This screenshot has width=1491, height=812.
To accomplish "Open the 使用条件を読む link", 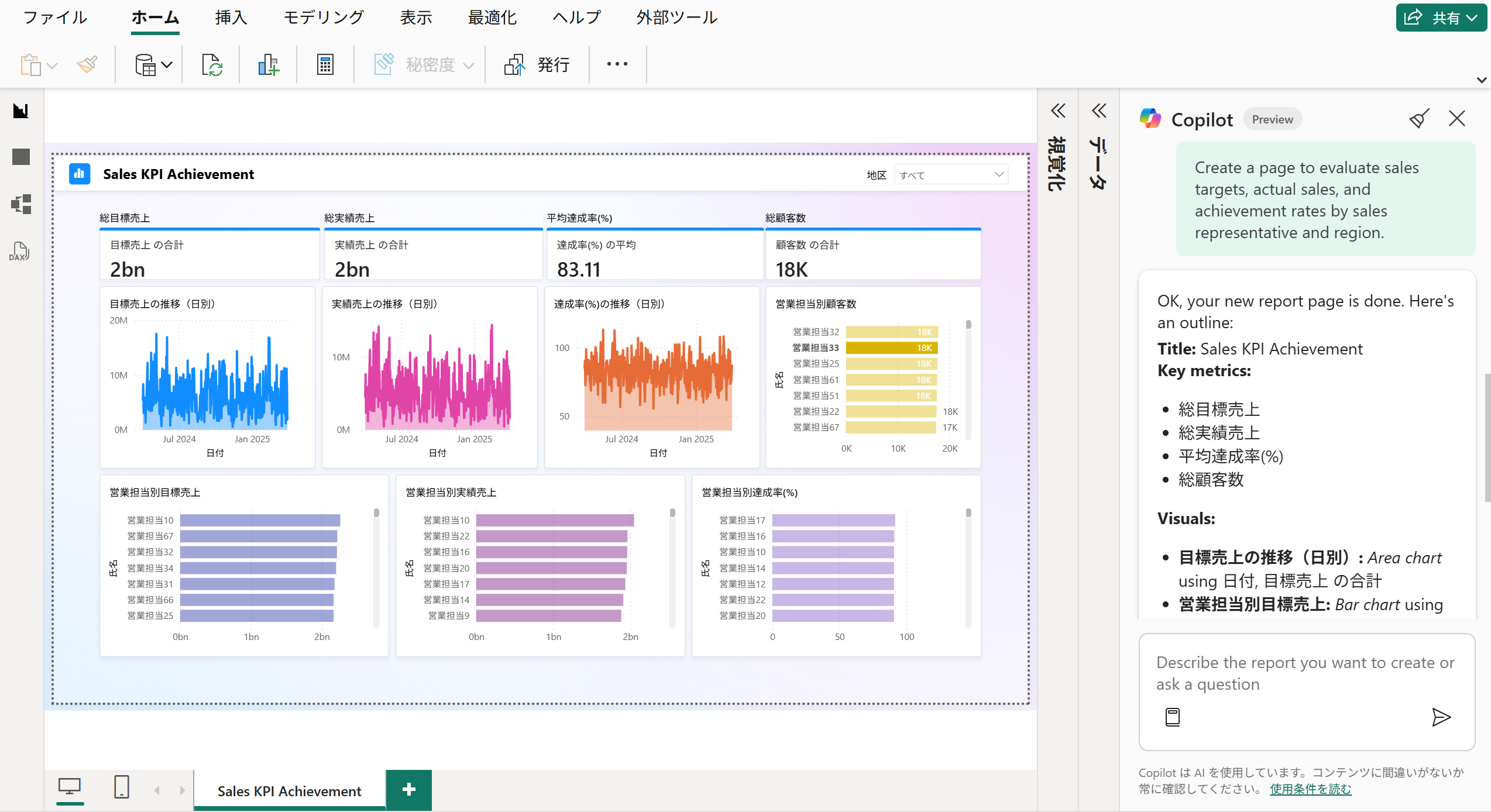I will tap(1310, 789).
